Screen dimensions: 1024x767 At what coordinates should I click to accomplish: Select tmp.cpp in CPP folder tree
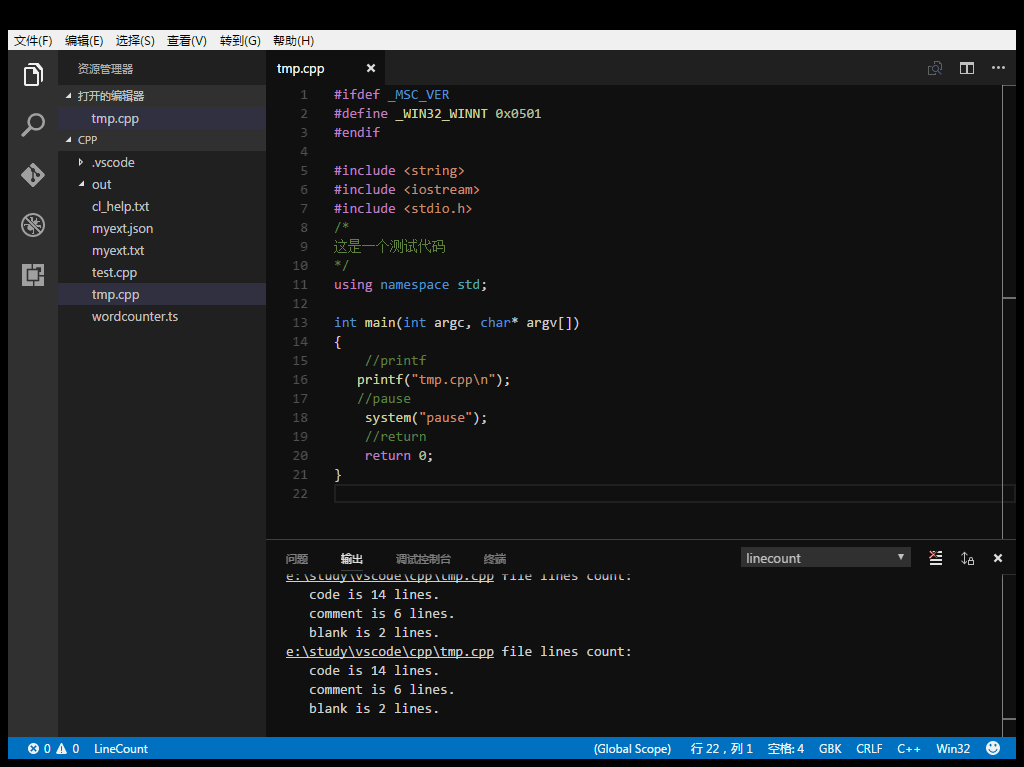coord(162,295)
